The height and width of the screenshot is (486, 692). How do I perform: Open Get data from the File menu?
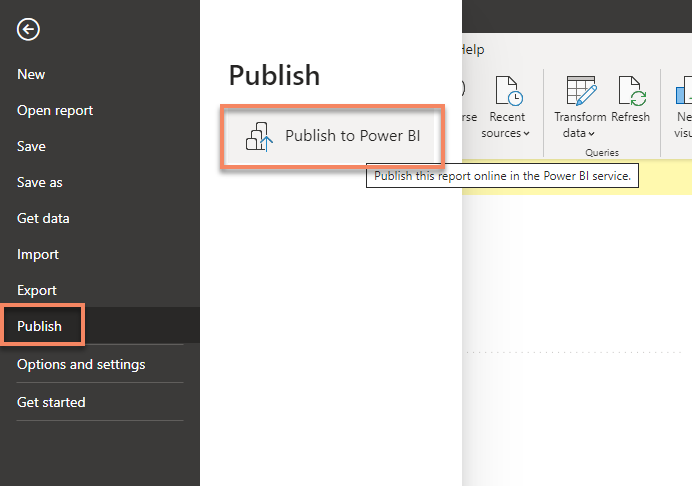(x=43, y=218)
